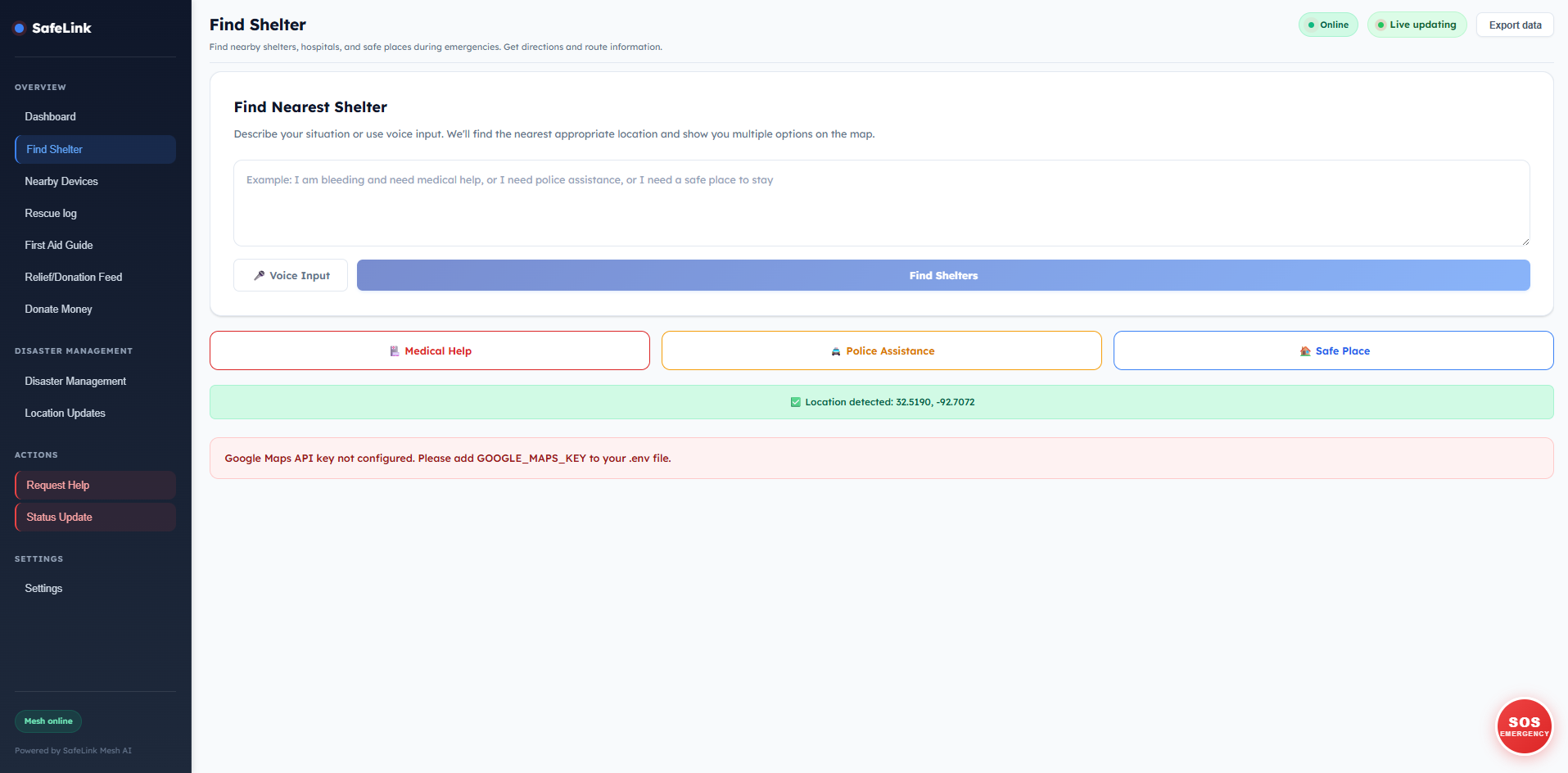Click the house icon beside Safe Place
This screenshot has width=1568, height=773.
1305,351
